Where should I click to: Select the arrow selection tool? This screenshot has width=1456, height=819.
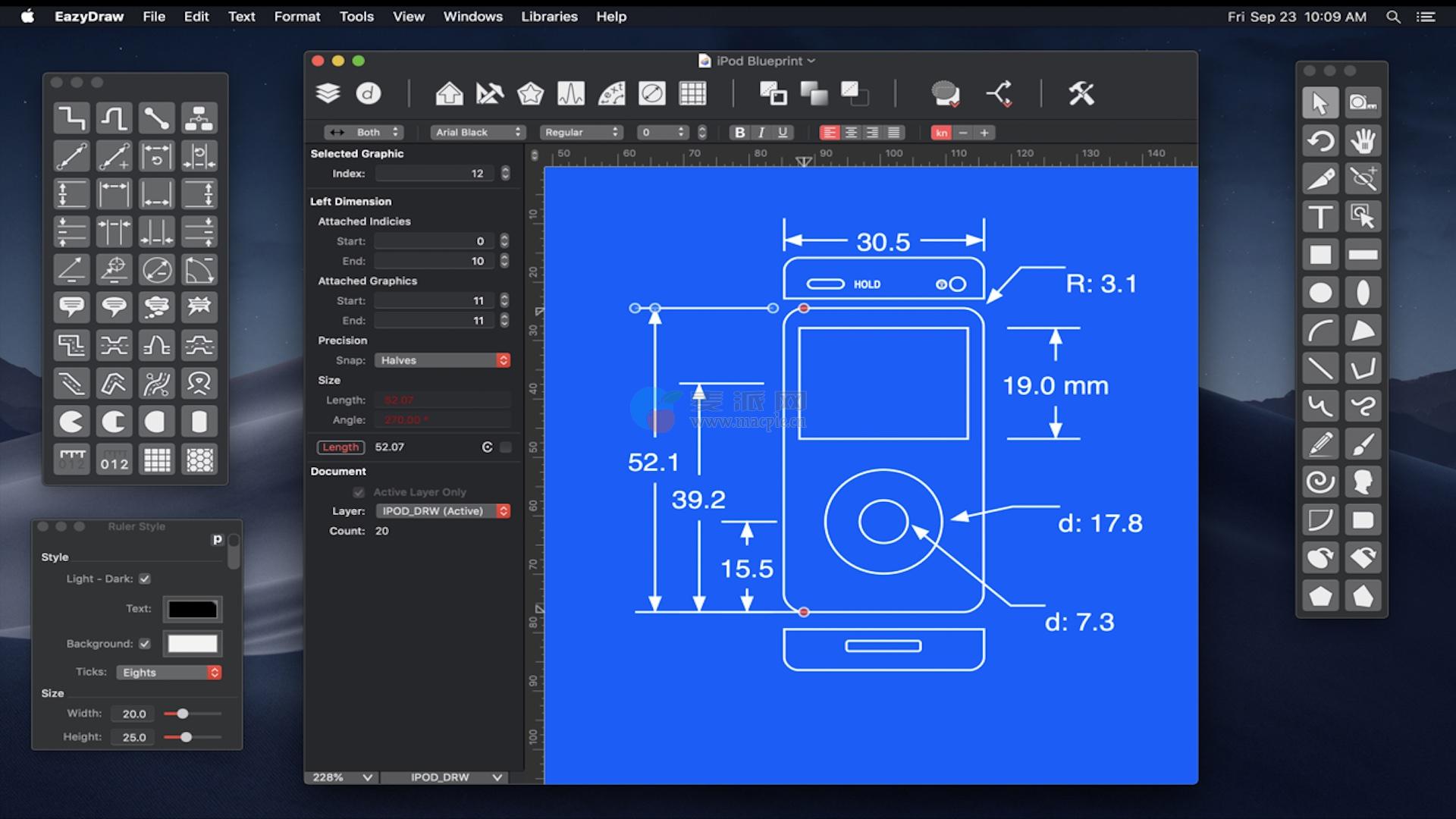point(1319,103)
